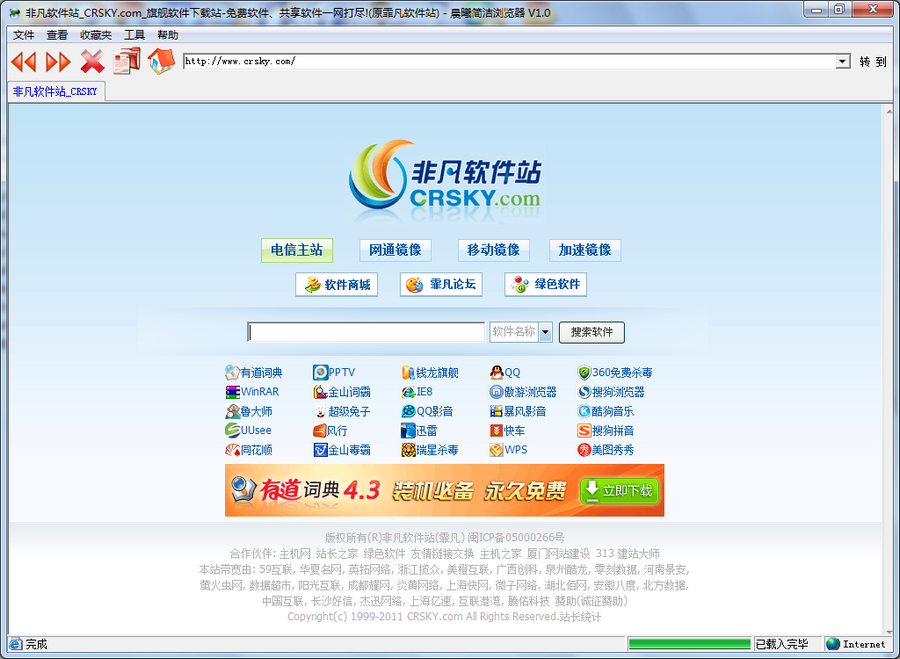
Task: Click the red X stop-loading icon
Action: coord(92,61)
